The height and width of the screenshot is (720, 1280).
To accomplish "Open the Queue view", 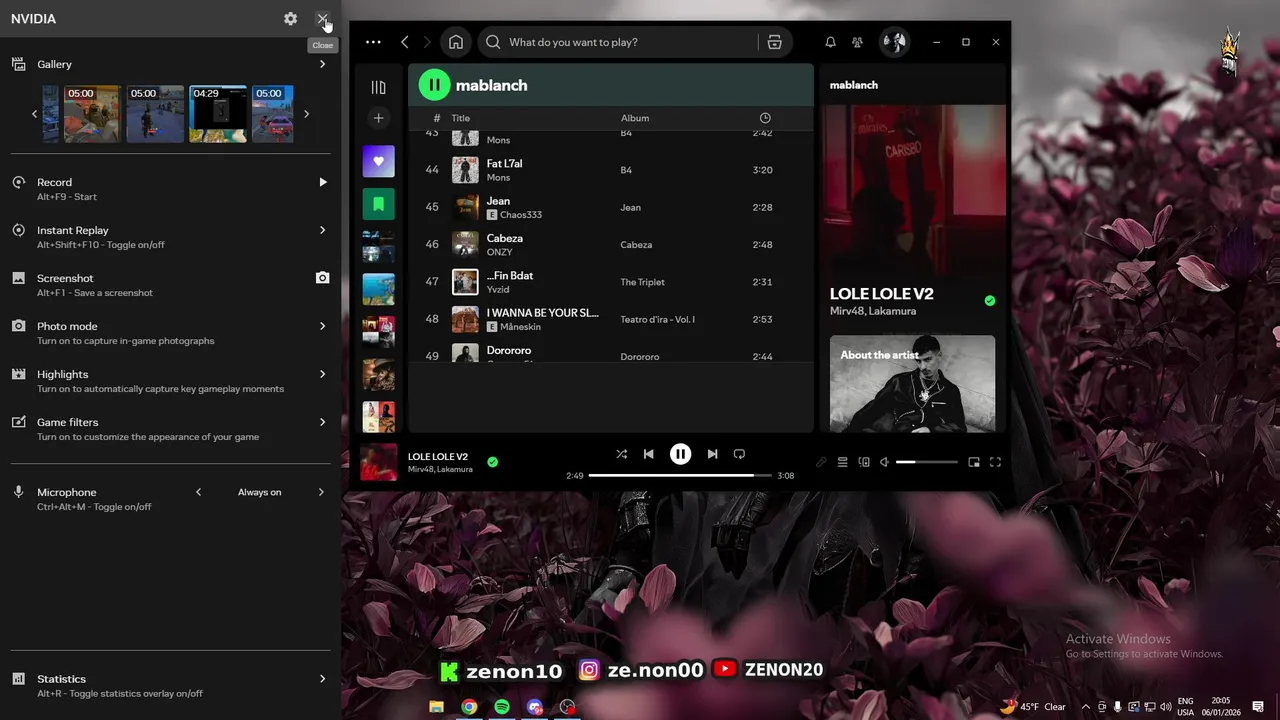I will (x=842, y=462).
